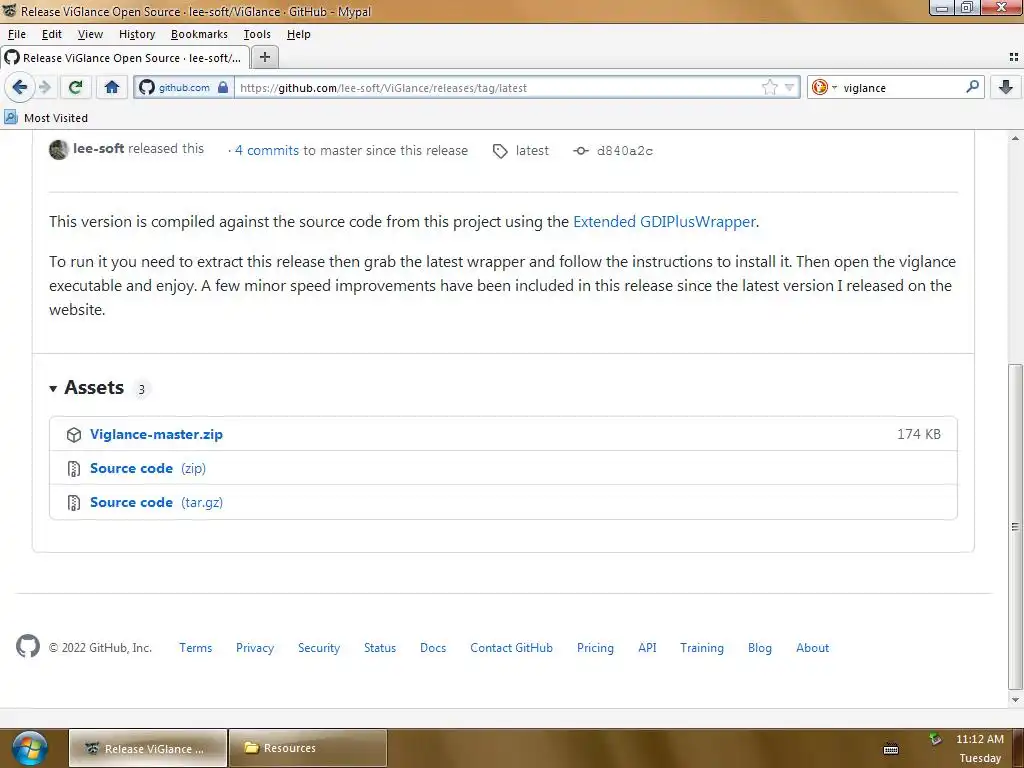Open the Docs footer link
Screen dimensions: 1024x768
point(433,648)
